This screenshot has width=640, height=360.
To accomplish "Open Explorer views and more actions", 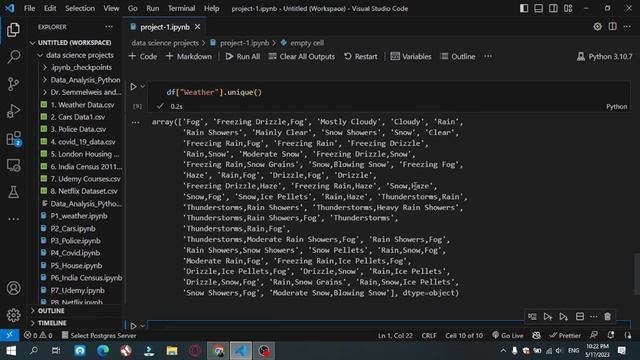I will pos(109,27).
